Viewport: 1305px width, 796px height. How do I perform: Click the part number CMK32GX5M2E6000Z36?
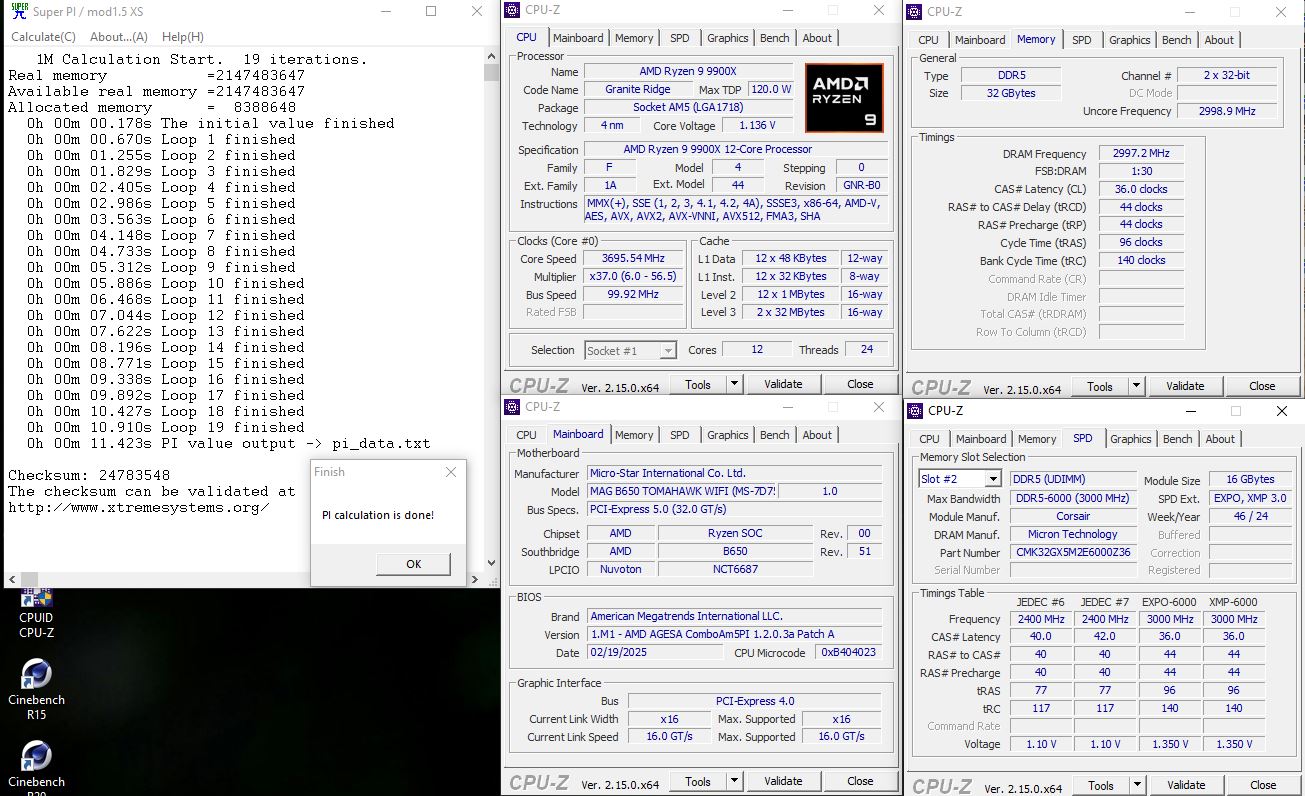point(1072,553)
